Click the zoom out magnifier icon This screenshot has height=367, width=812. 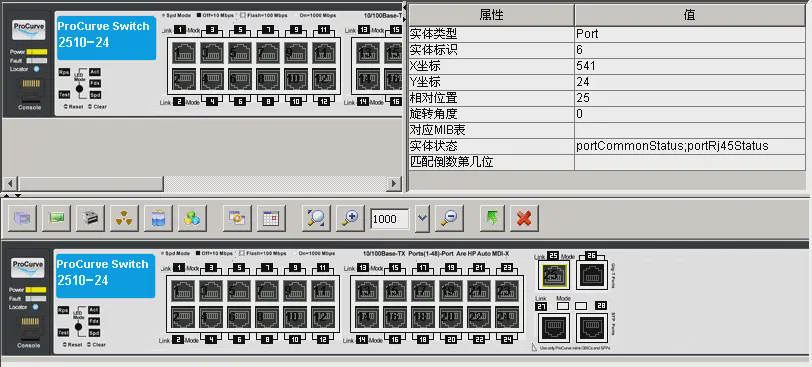pyautogui.click(x=450, y=218)
